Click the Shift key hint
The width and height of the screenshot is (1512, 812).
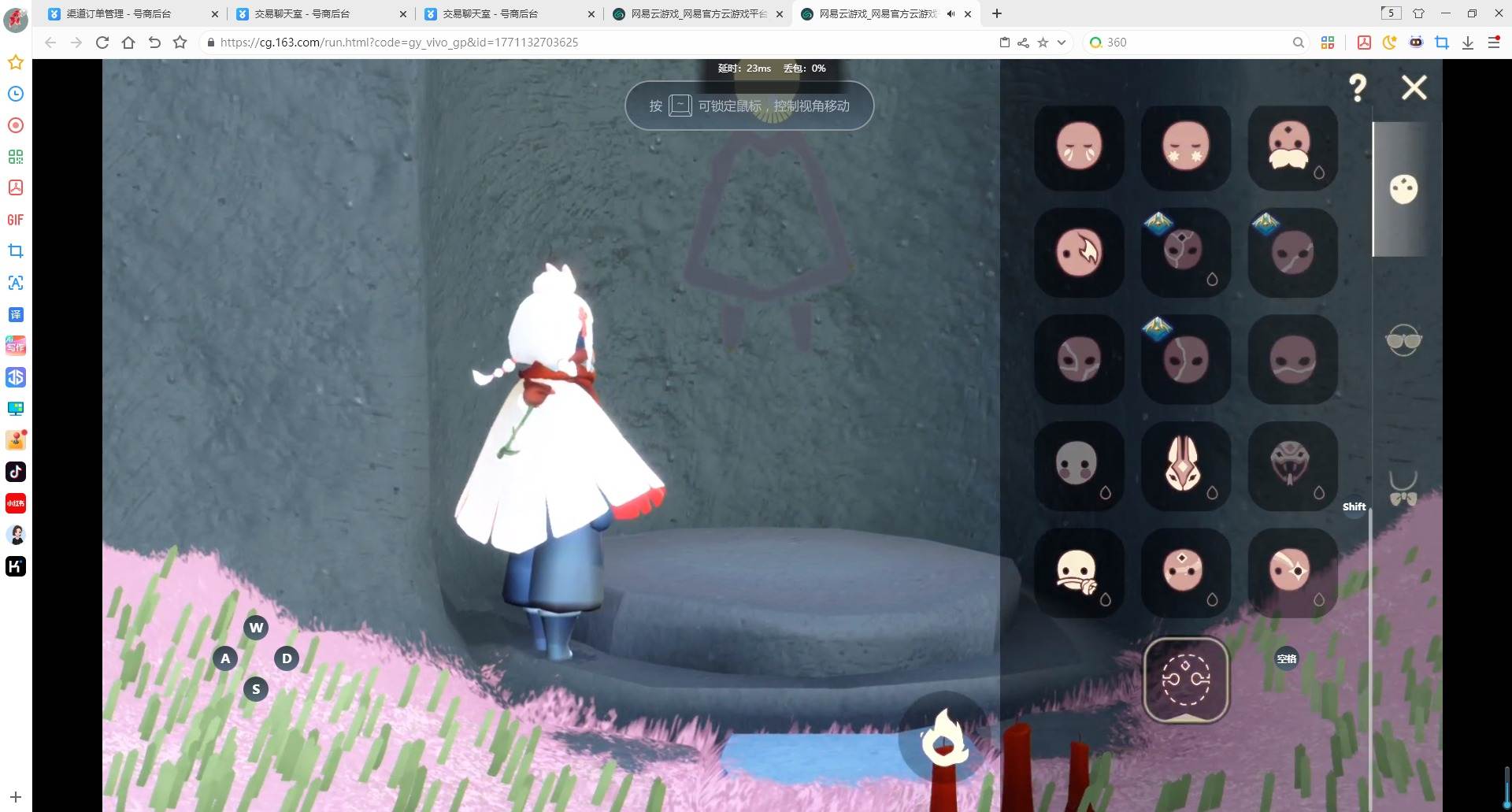1354,506
